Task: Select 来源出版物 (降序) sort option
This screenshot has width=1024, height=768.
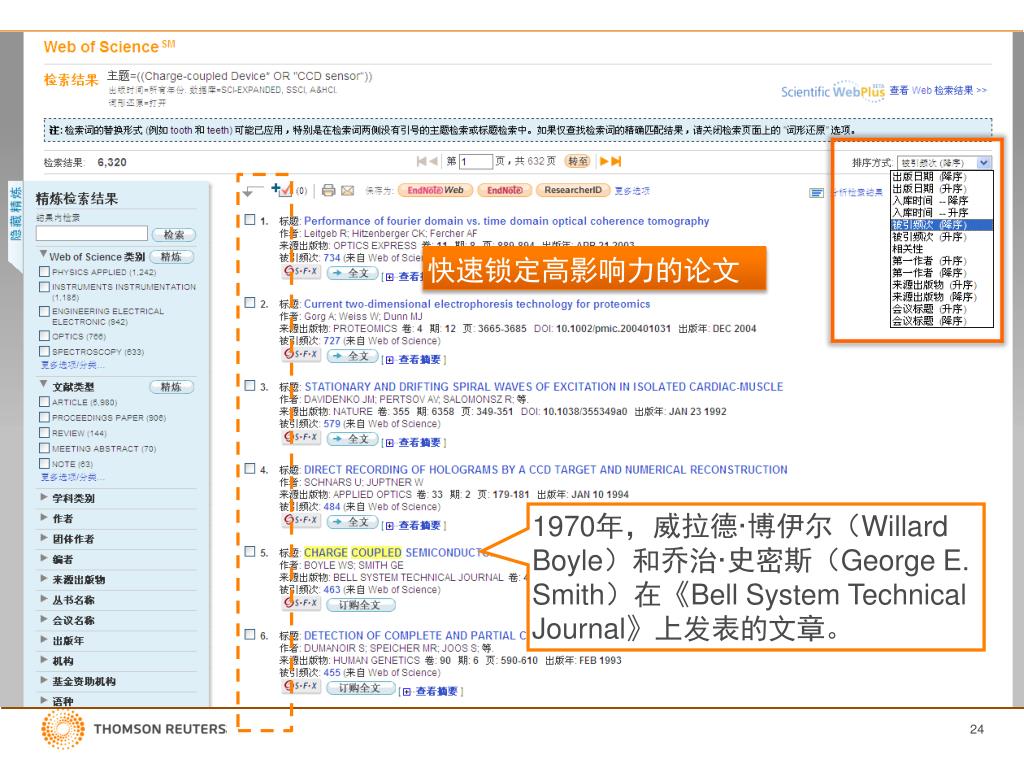Action: [x=942, y=297]
